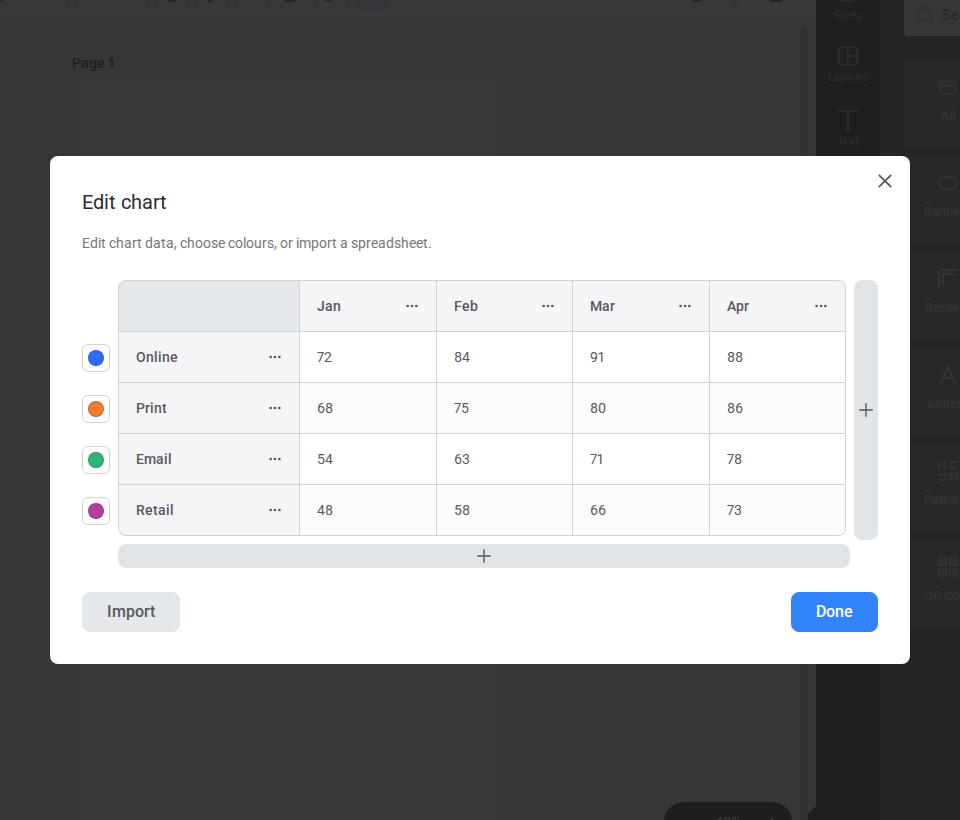Open options menu for Mar column
Screen dimensions: 960x820
685,306
